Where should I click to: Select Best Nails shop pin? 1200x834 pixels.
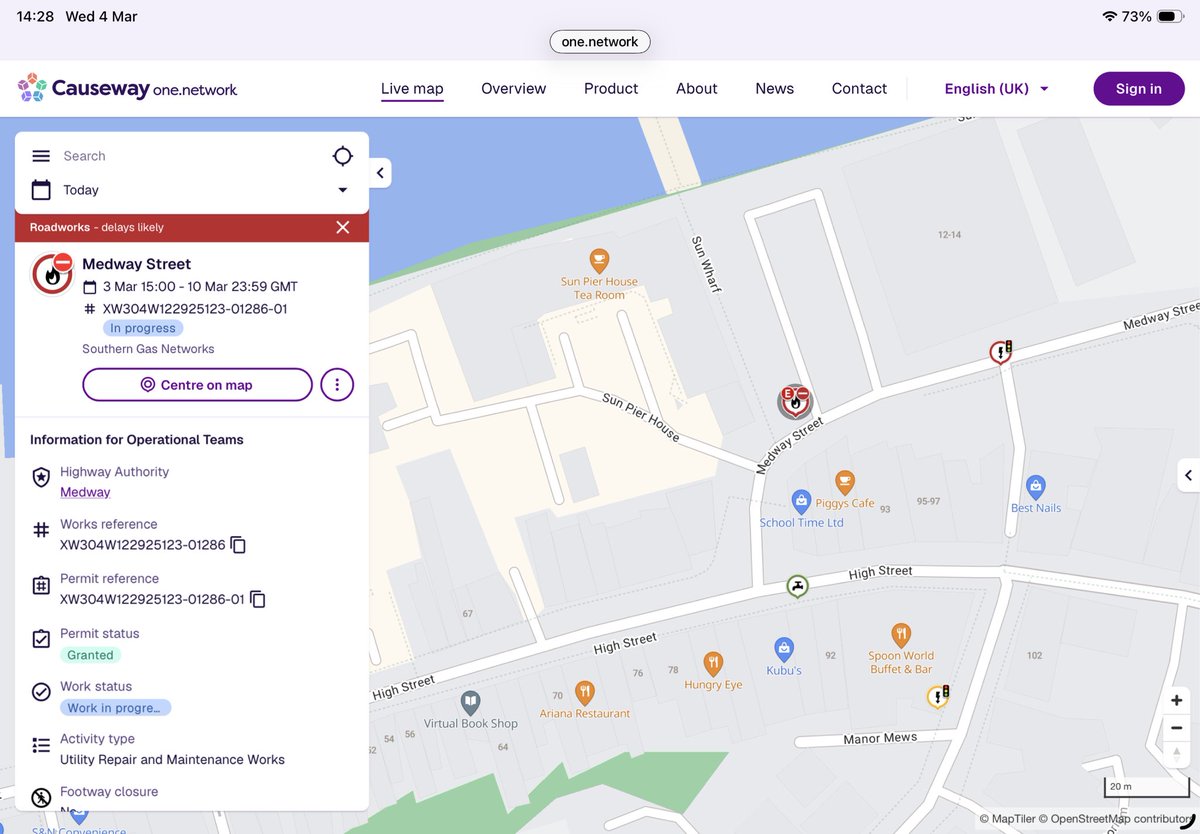point(1036,487)
